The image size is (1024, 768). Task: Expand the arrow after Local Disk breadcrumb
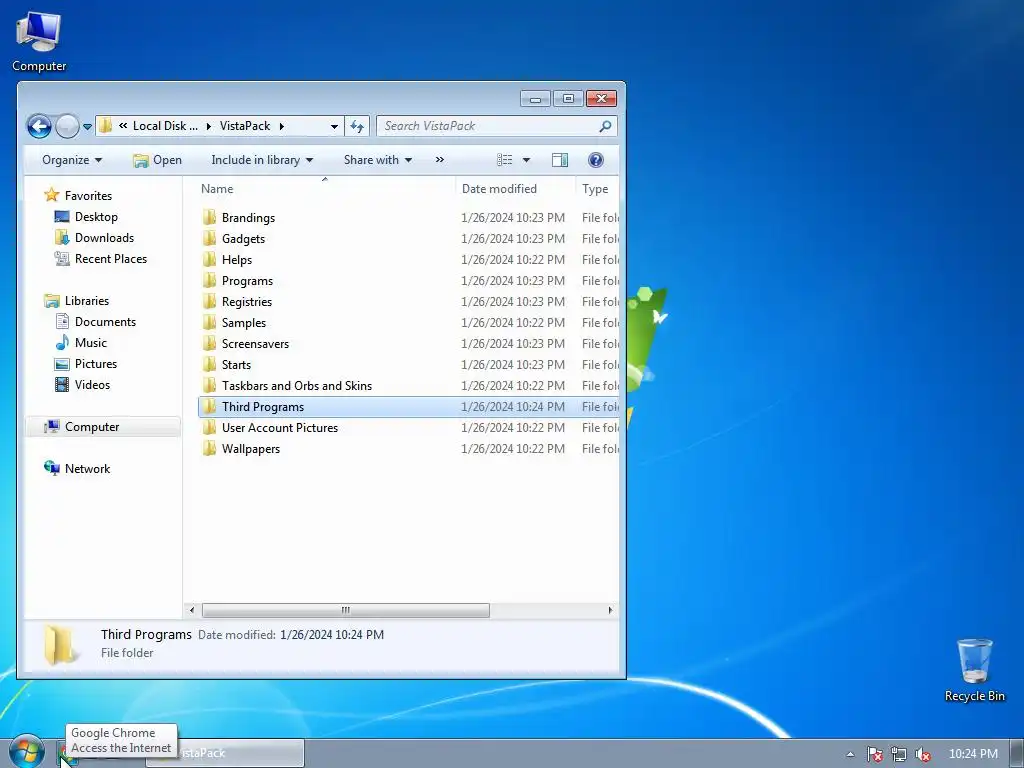click(x=208, y=126)
